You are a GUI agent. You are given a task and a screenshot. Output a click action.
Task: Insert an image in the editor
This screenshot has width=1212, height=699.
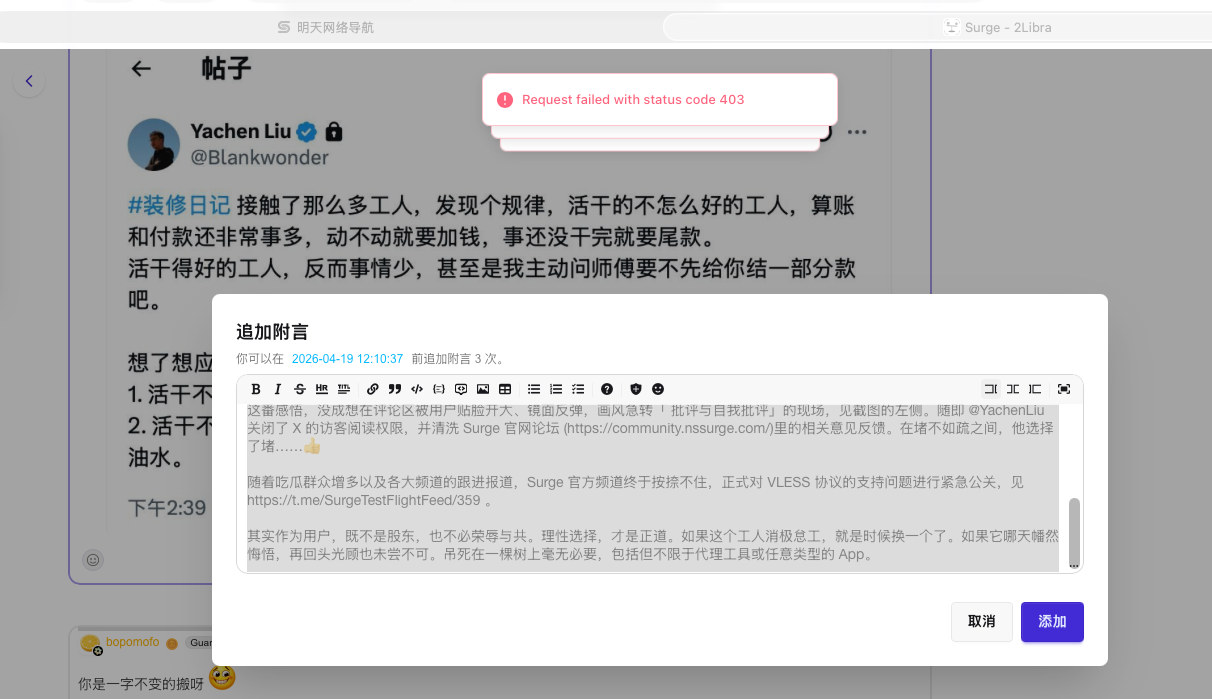[x=483, y=389]
